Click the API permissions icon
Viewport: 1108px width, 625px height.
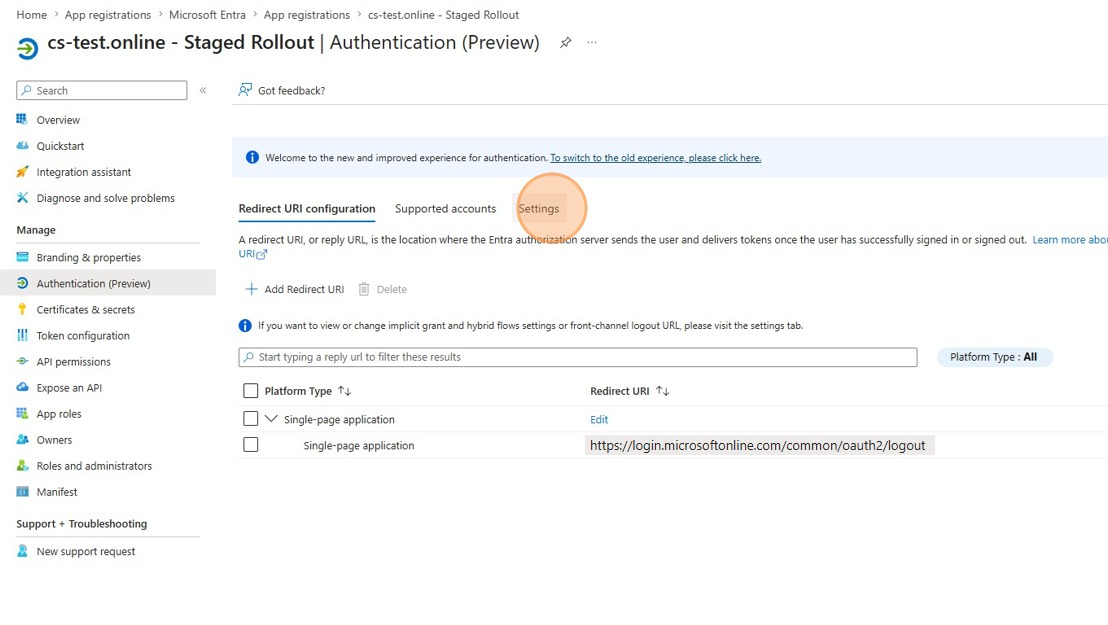pyautogui.click(x=22, y=361)
